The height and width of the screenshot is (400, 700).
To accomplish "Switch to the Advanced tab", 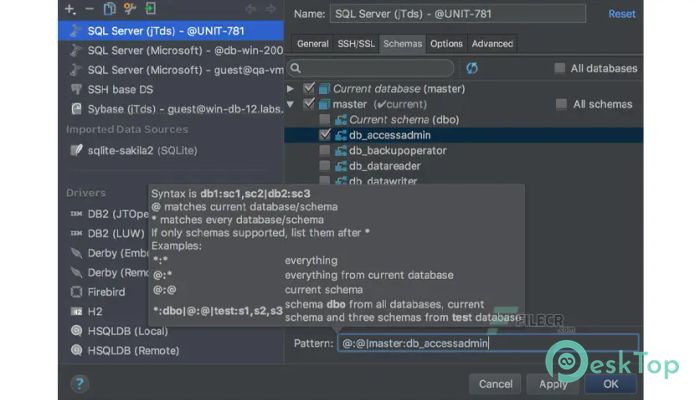I will coord(492,44).
